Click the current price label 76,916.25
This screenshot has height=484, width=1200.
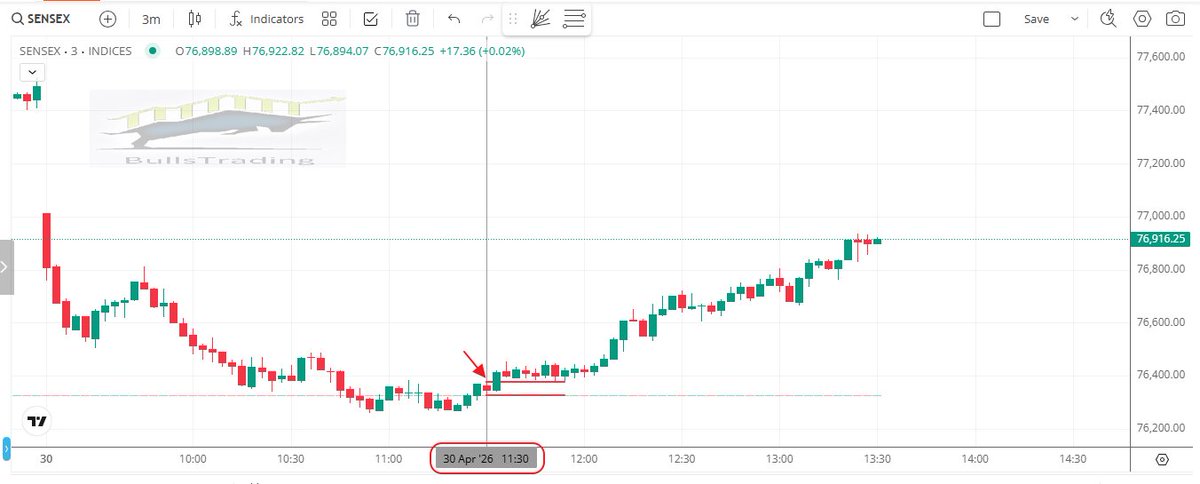pos(1162,239)
